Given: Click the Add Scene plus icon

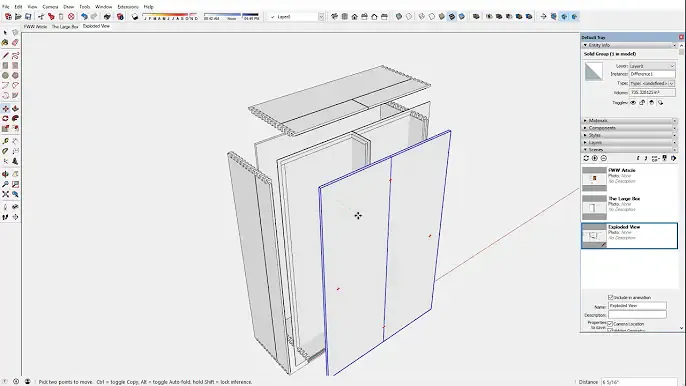Looking at the screenshot, I should coord(595,158).
